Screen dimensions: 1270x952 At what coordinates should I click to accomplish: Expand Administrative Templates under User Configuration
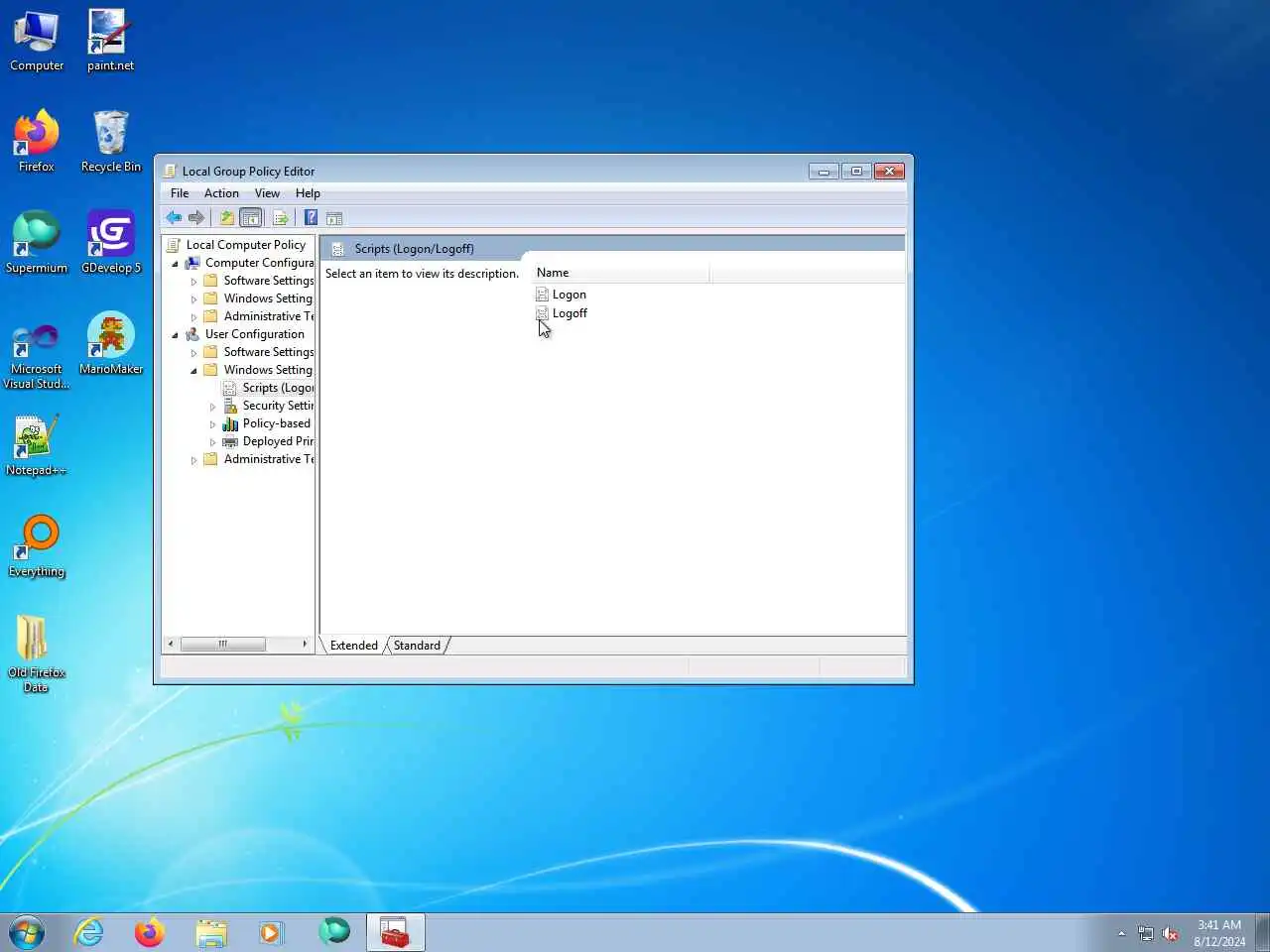pos(194,460)
